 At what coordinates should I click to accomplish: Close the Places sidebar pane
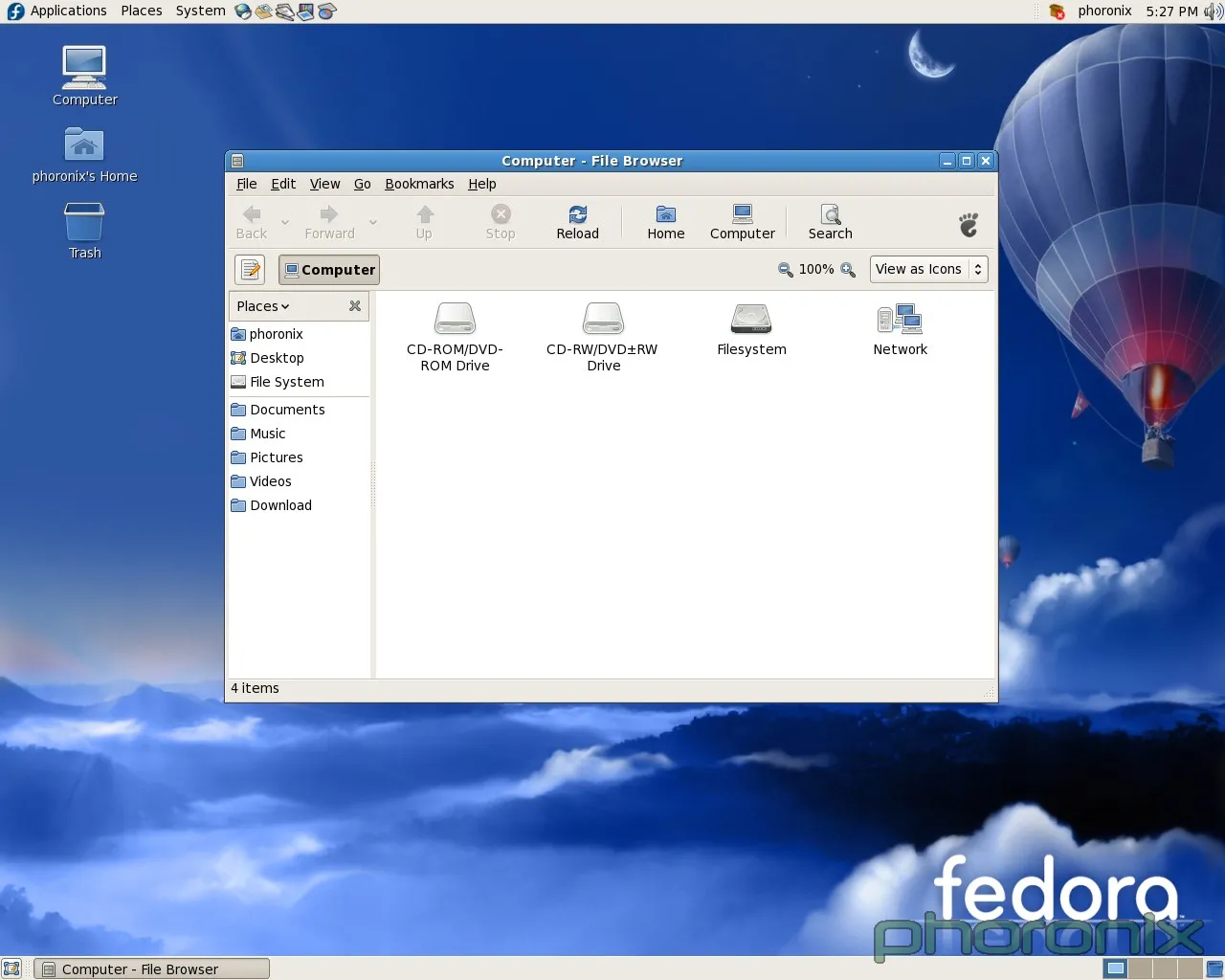pos(355,306)
